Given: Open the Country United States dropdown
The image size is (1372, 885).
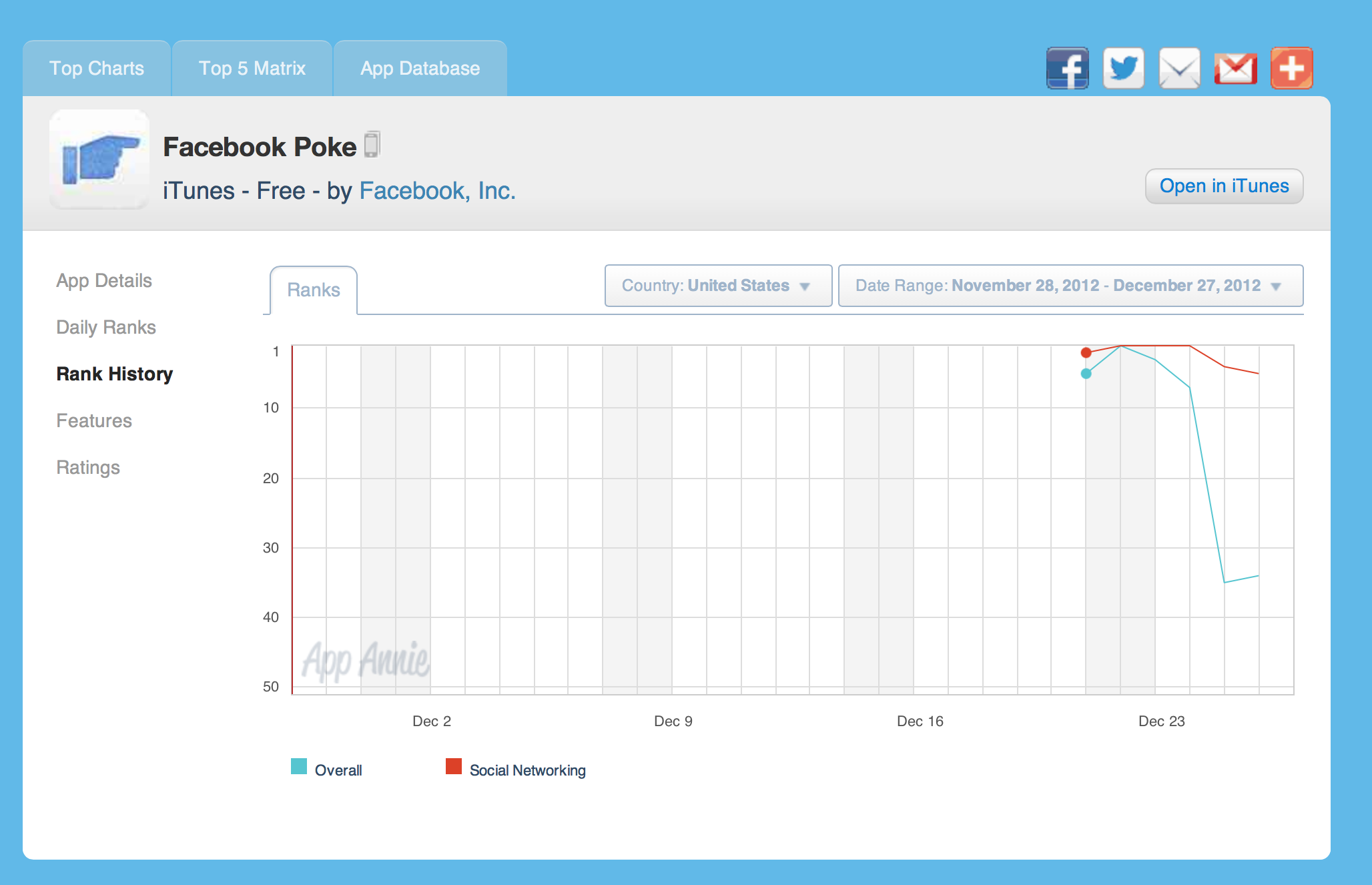Looking at the screenshot, I should pyautogui.click(x=717, y=286).
